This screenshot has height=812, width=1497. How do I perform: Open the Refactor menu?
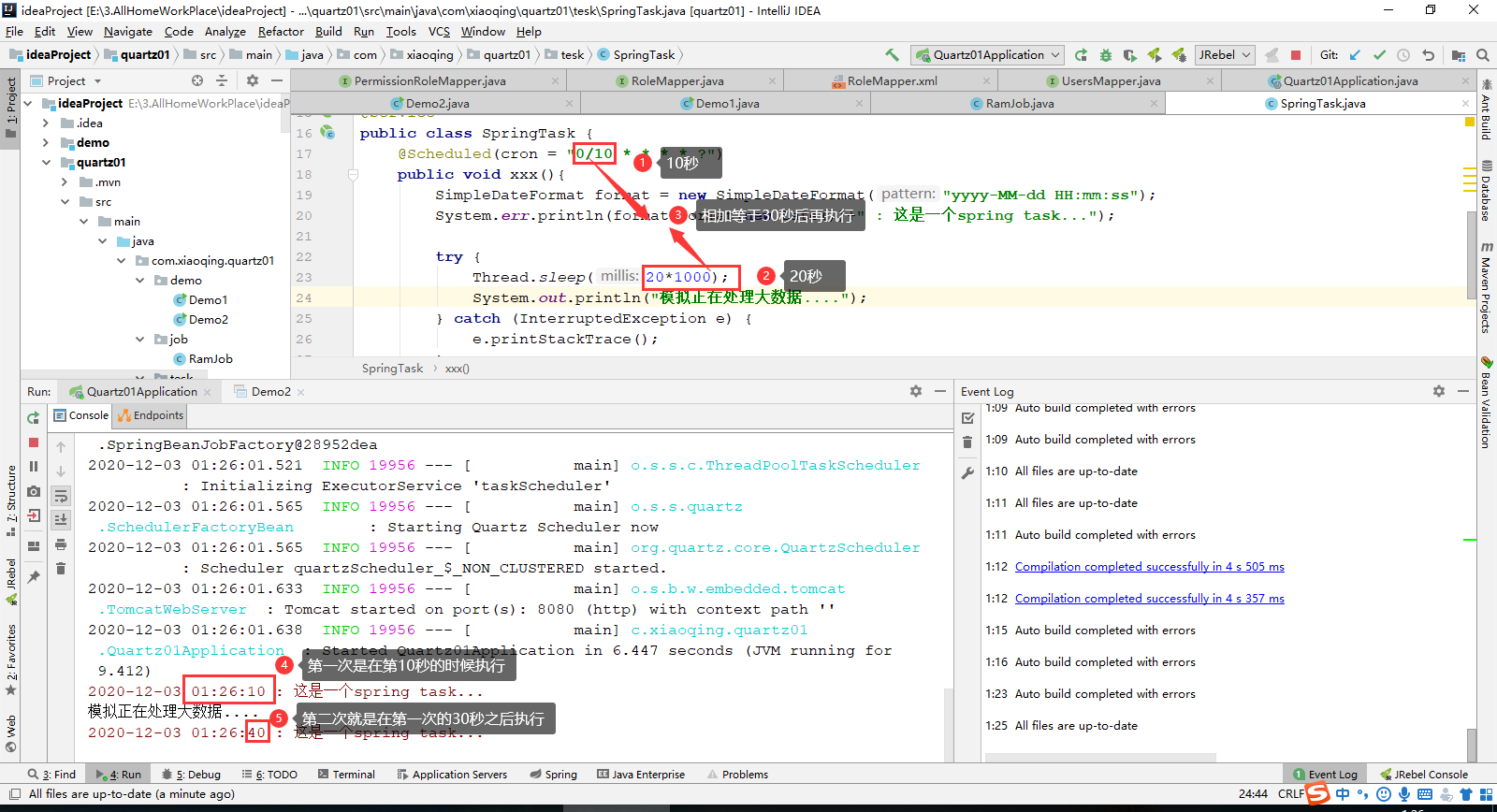pyautogui.click(x=281, y=32)
